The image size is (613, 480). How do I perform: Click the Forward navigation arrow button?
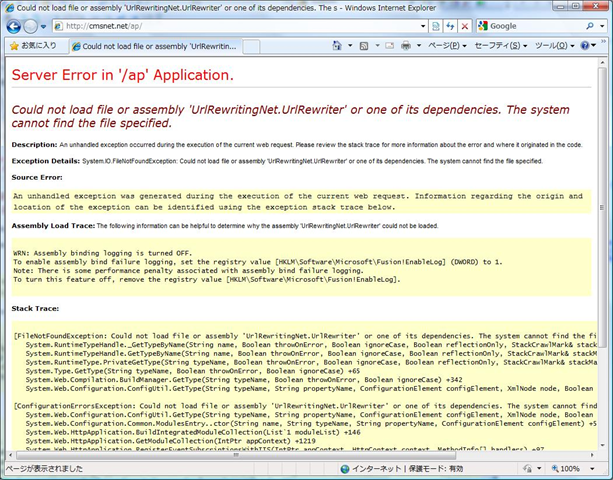point(30,27)
